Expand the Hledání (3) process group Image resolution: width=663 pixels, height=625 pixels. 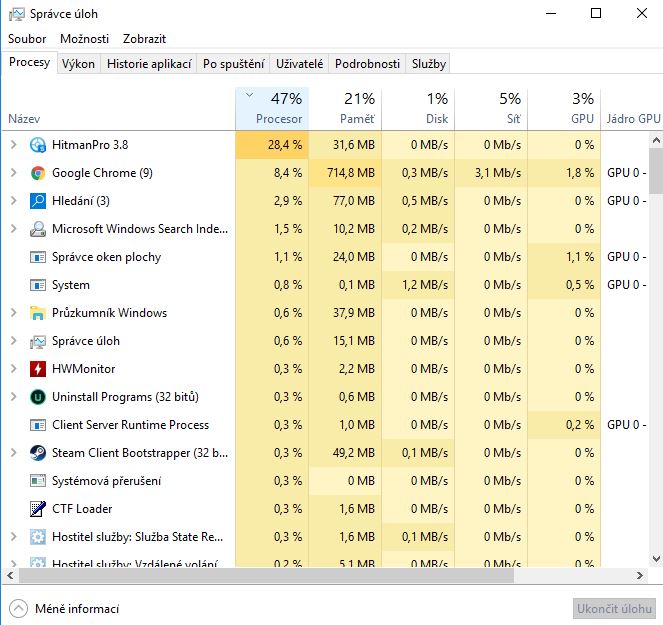[x=14, y=201]
